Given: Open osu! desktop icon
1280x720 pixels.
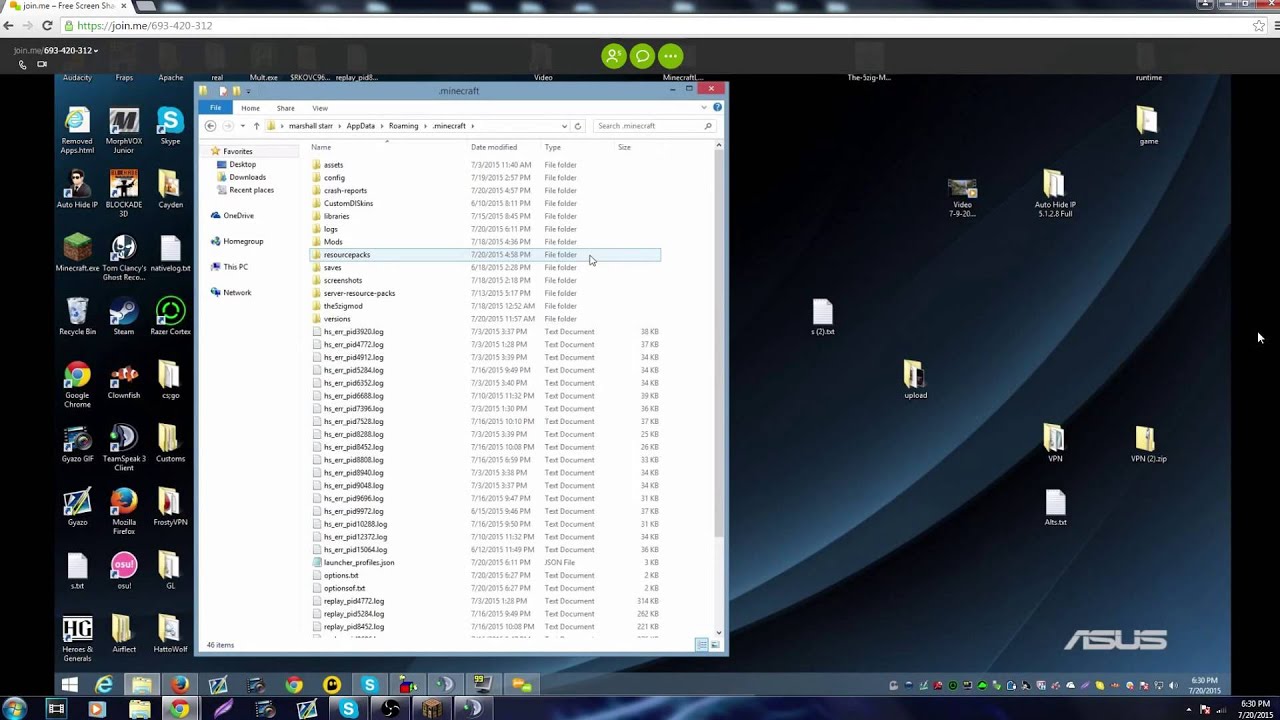Looking at the screenshot, I should point(124,570).
